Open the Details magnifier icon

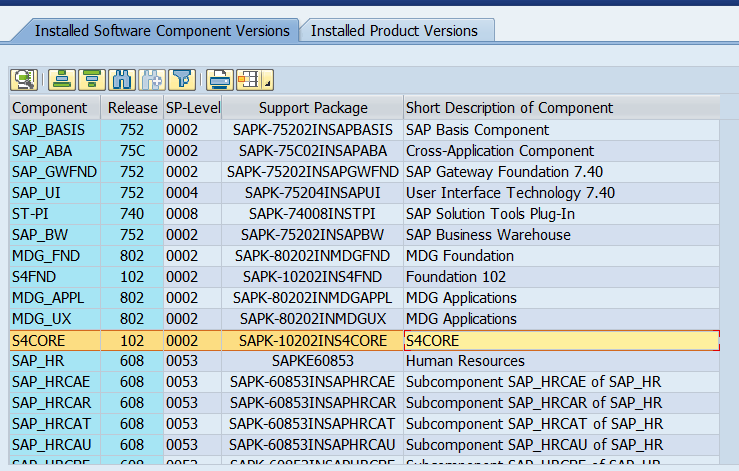pos(24,80)
